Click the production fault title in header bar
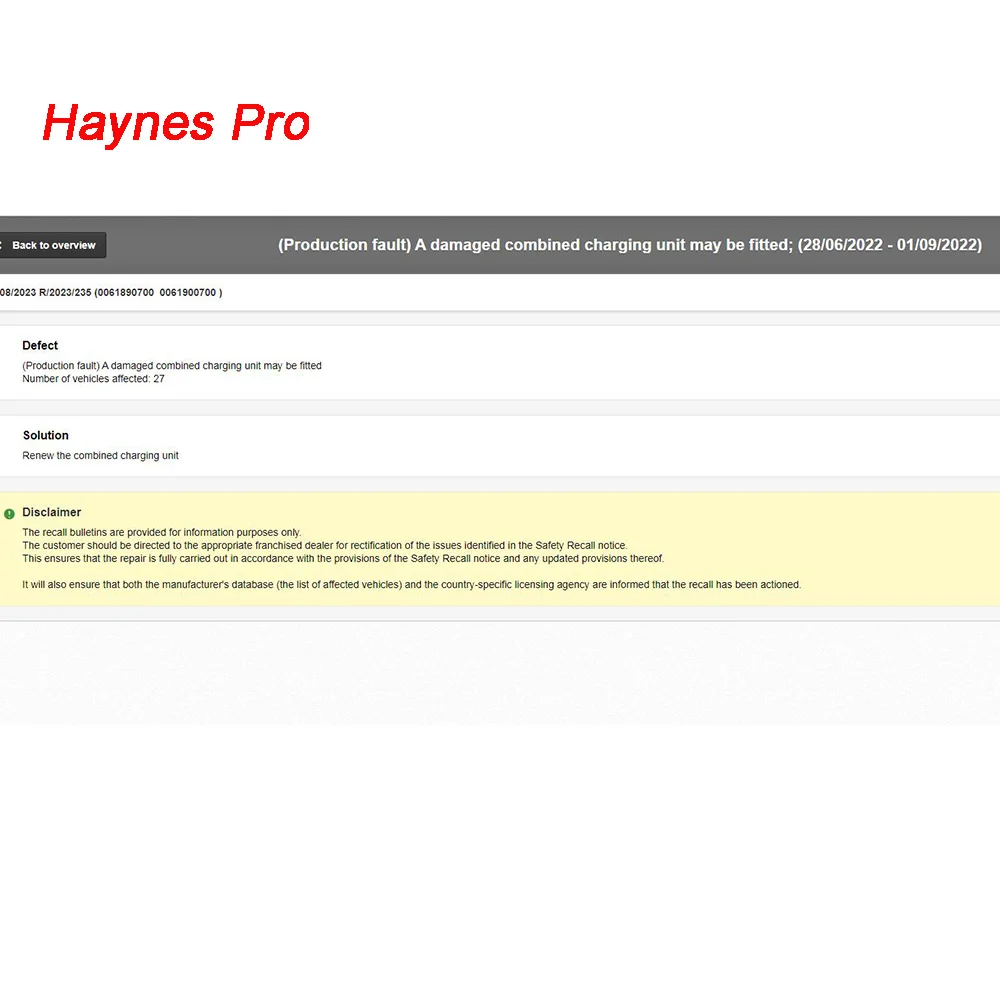 pos(629,245)
